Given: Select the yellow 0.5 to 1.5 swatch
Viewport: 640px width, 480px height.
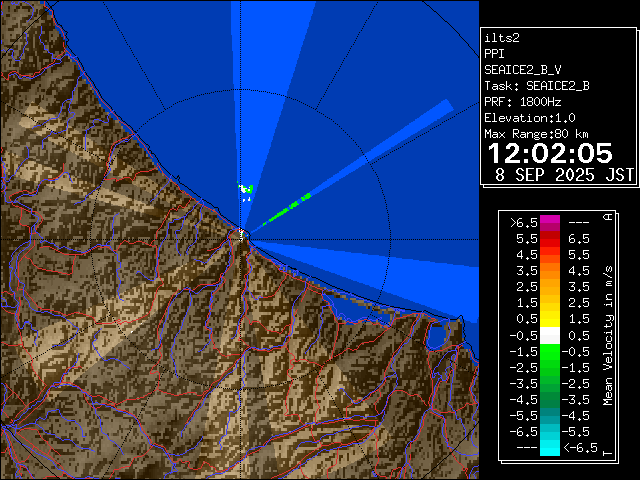Looking at the screenshot, I should tap(549, 319).
